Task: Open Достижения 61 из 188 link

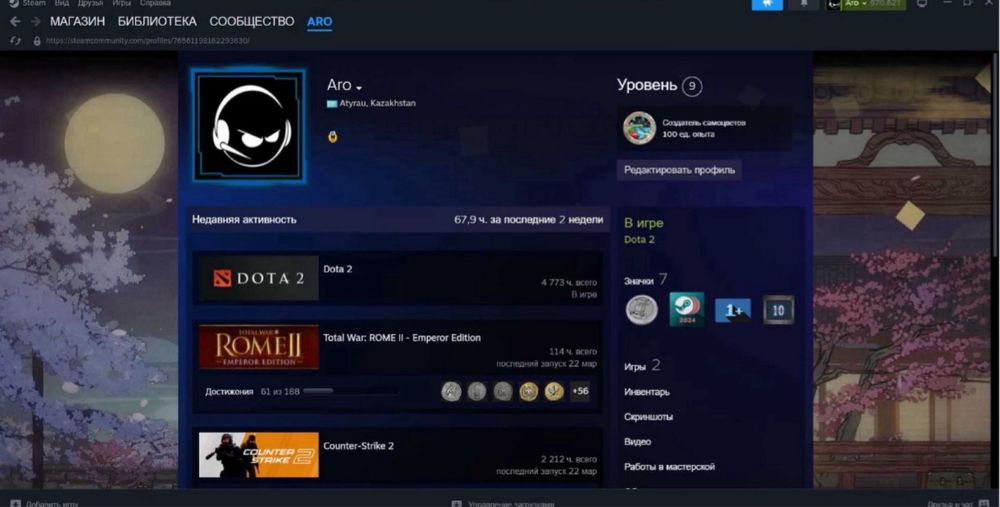Action: 253,392
